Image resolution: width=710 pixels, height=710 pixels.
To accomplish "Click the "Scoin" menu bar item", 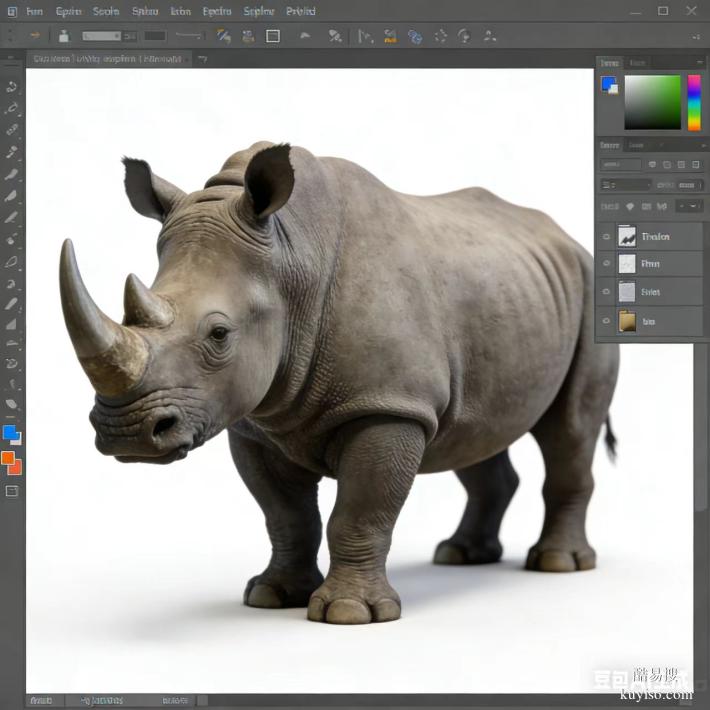I will [106, 11].
